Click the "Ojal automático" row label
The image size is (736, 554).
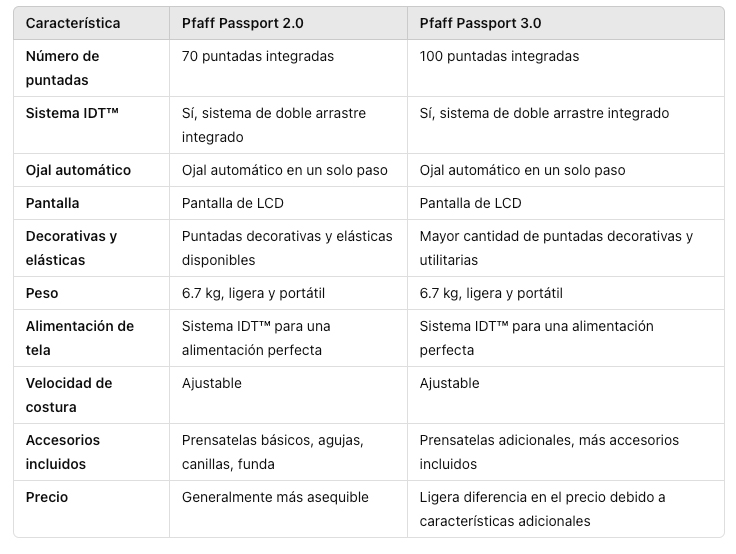tap(78, 170)
